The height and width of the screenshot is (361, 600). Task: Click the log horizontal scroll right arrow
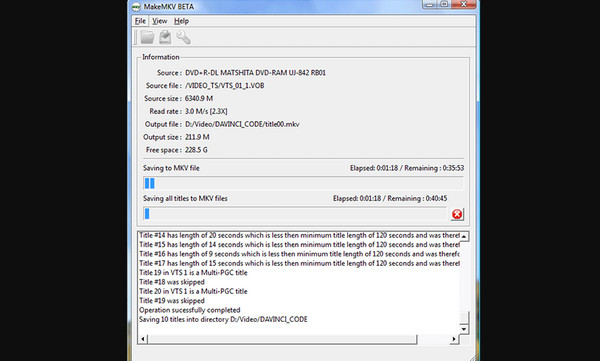(454, 339)
